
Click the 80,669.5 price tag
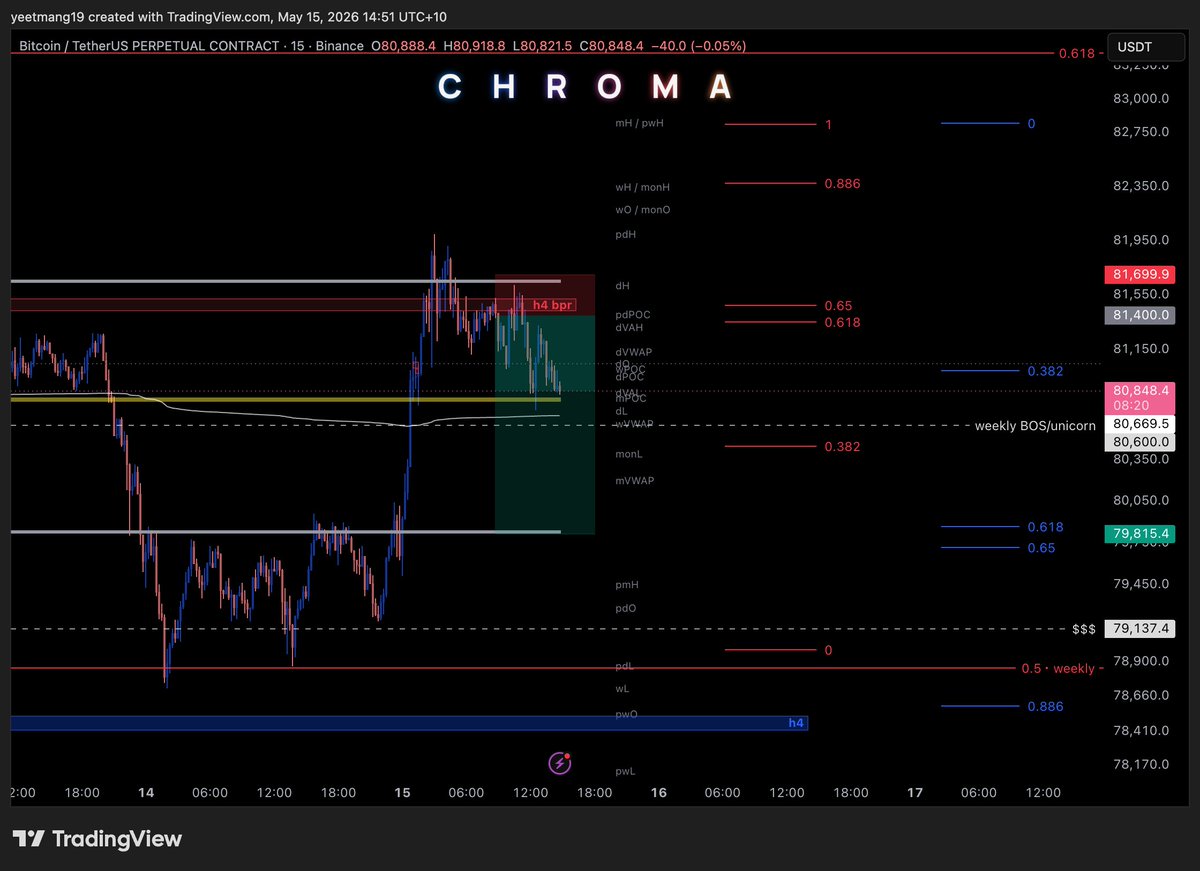[1138, 424]
